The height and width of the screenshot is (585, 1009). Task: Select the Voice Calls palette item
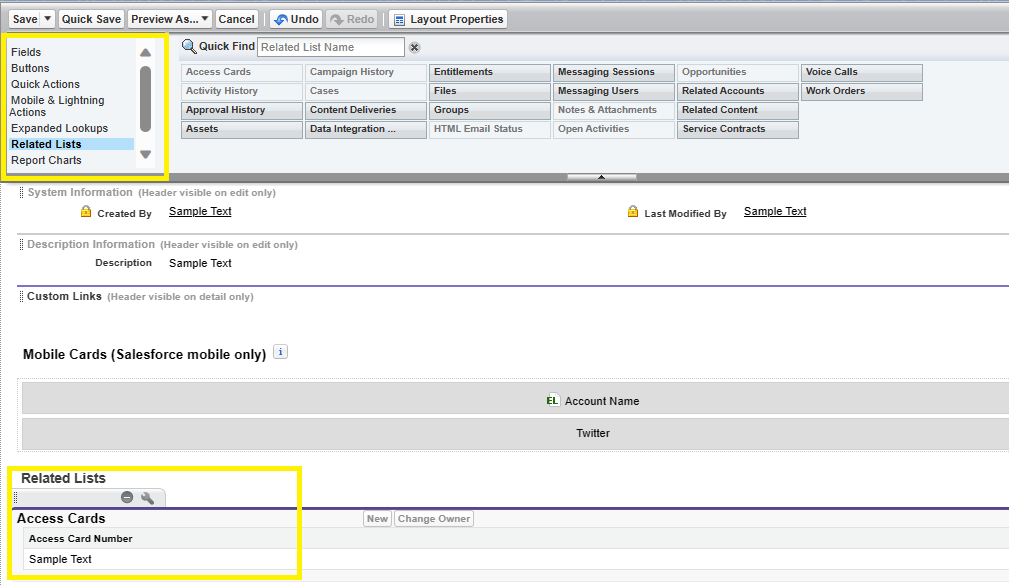(862, 72)
